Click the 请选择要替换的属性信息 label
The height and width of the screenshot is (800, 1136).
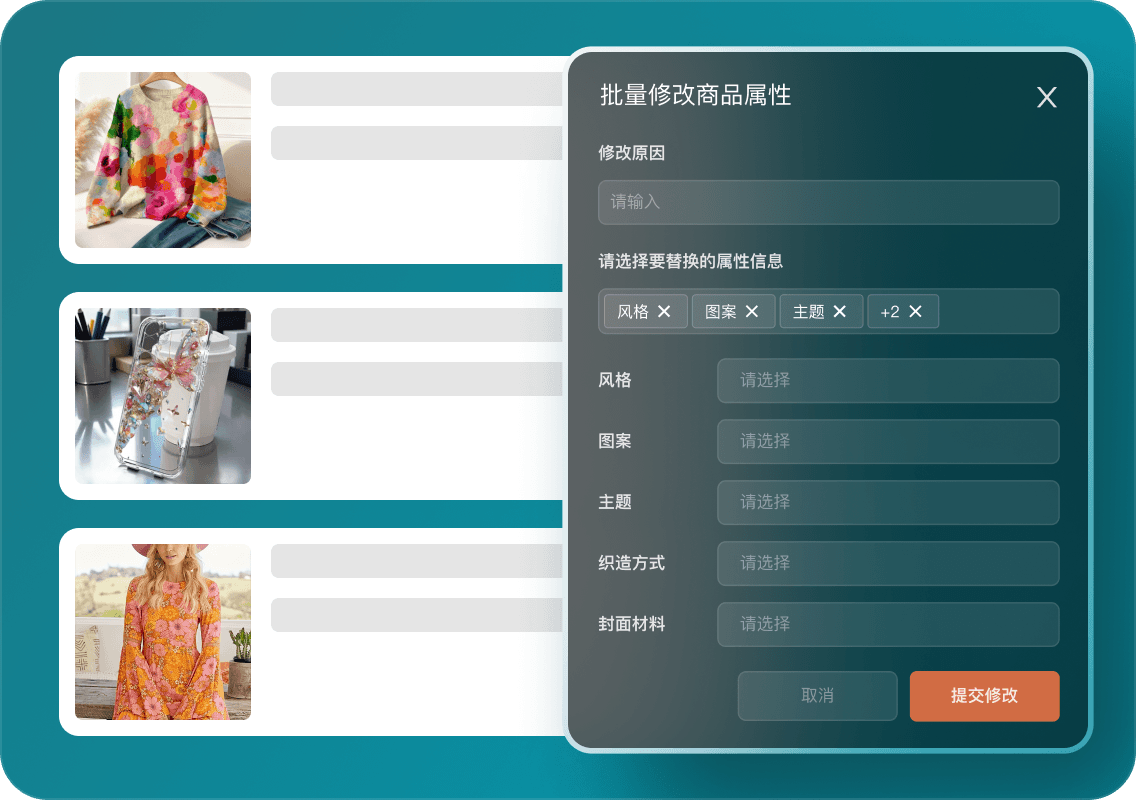coord(690,261)
